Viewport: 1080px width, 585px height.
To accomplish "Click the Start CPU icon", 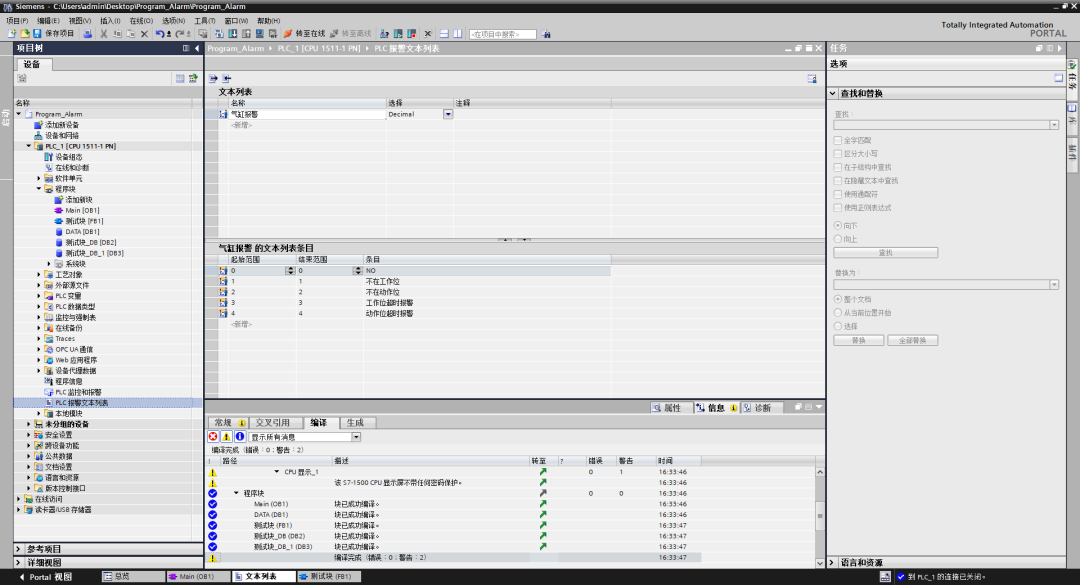I will (398, 33).
